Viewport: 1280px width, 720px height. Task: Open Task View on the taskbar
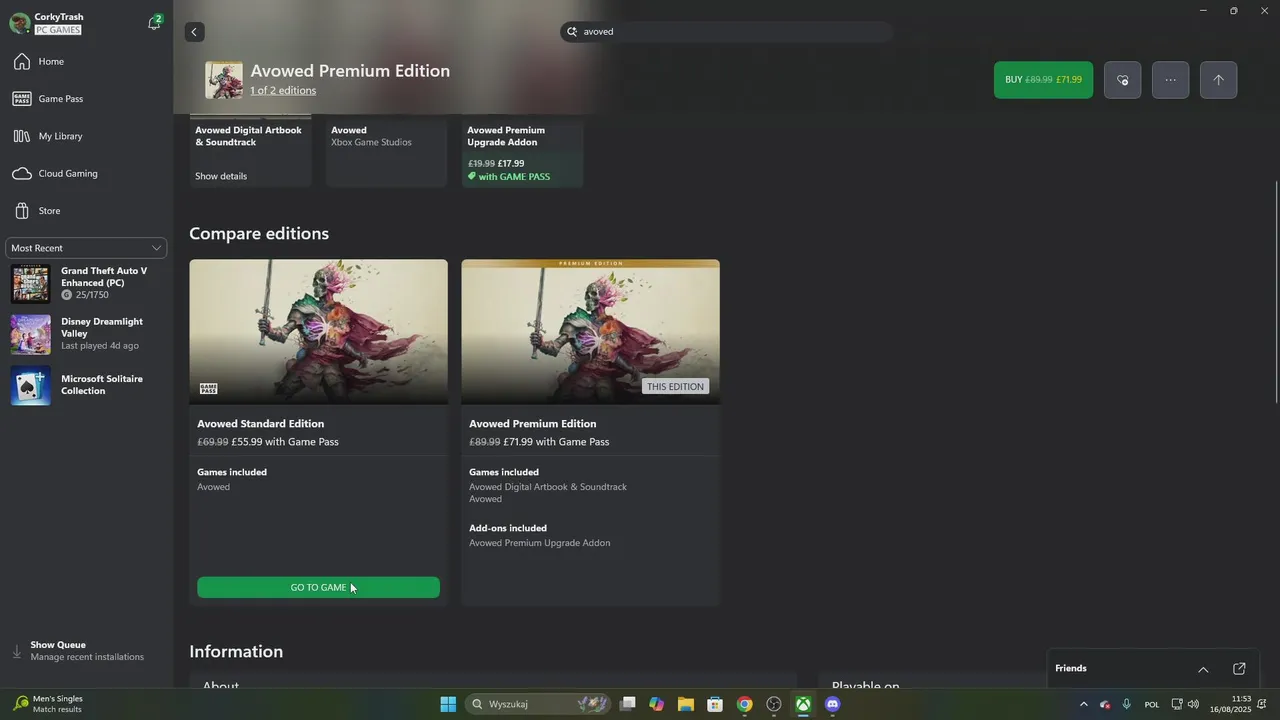pyautogui.click(x=628, y=704)
